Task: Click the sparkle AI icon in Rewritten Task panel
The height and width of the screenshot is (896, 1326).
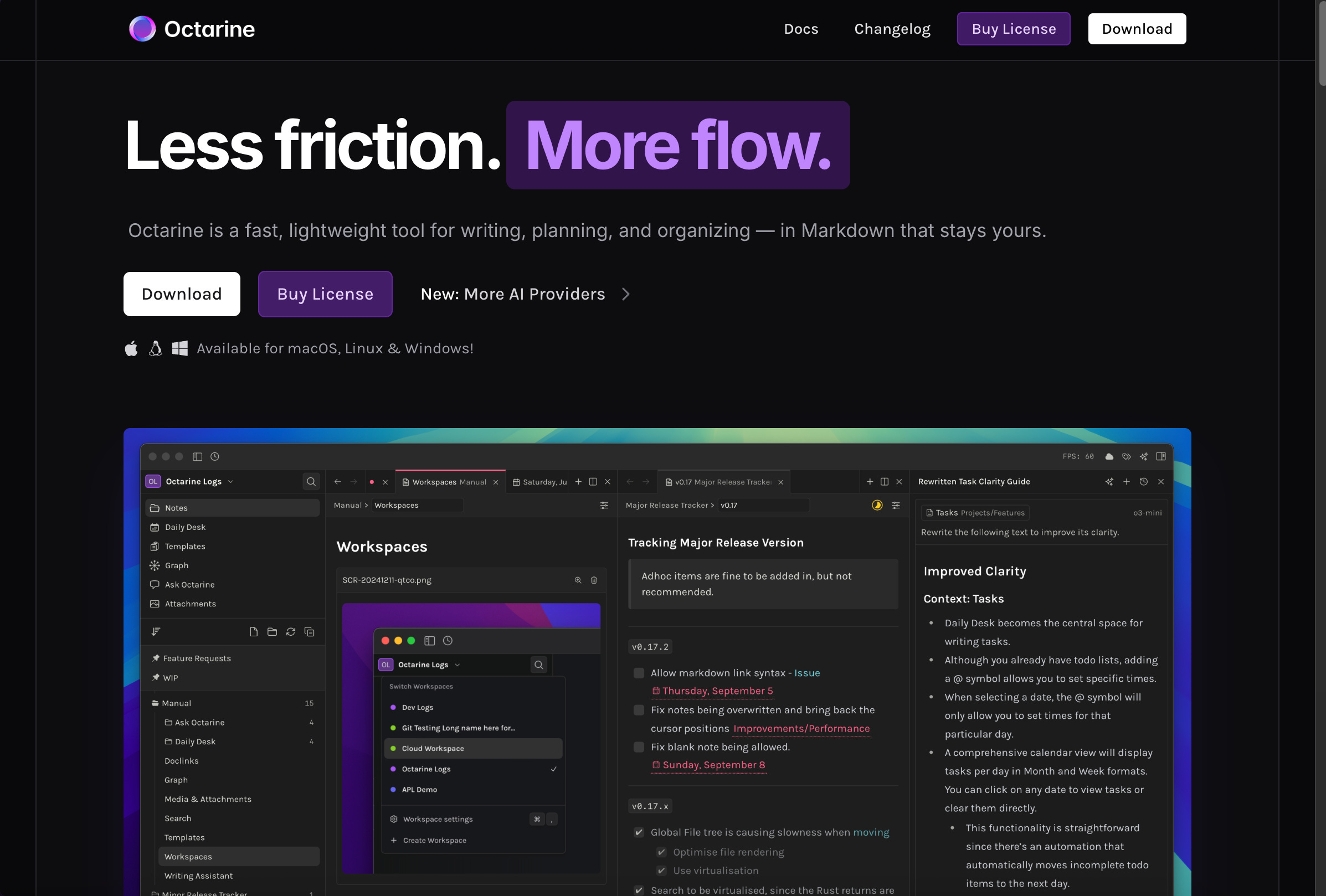Action: 1109,481
